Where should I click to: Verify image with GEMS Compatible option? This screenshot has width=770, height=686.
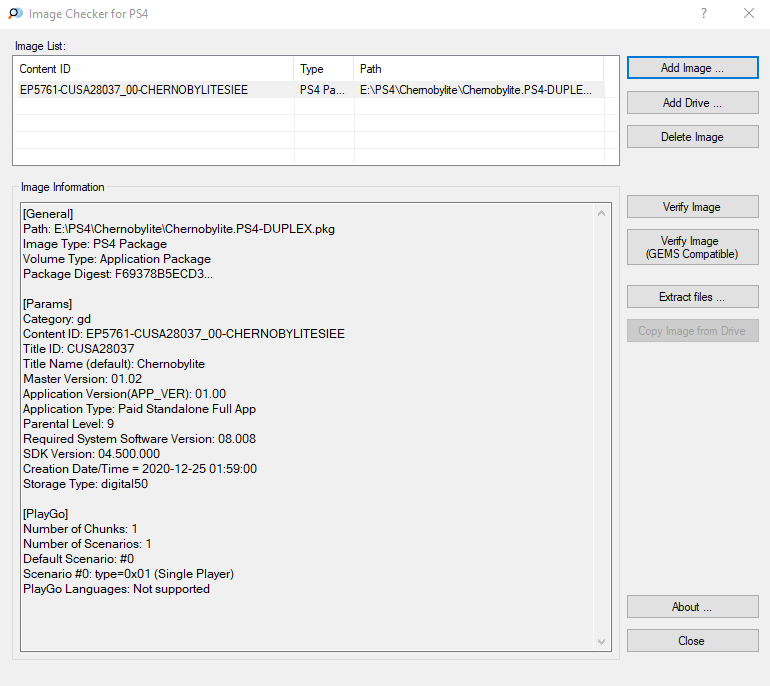pos(692,247)
